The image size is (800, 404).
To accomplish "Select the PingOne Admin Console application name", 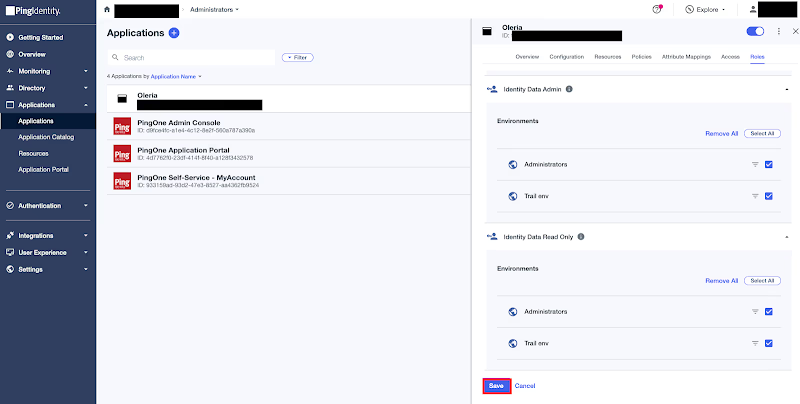I will pos(179,123).
